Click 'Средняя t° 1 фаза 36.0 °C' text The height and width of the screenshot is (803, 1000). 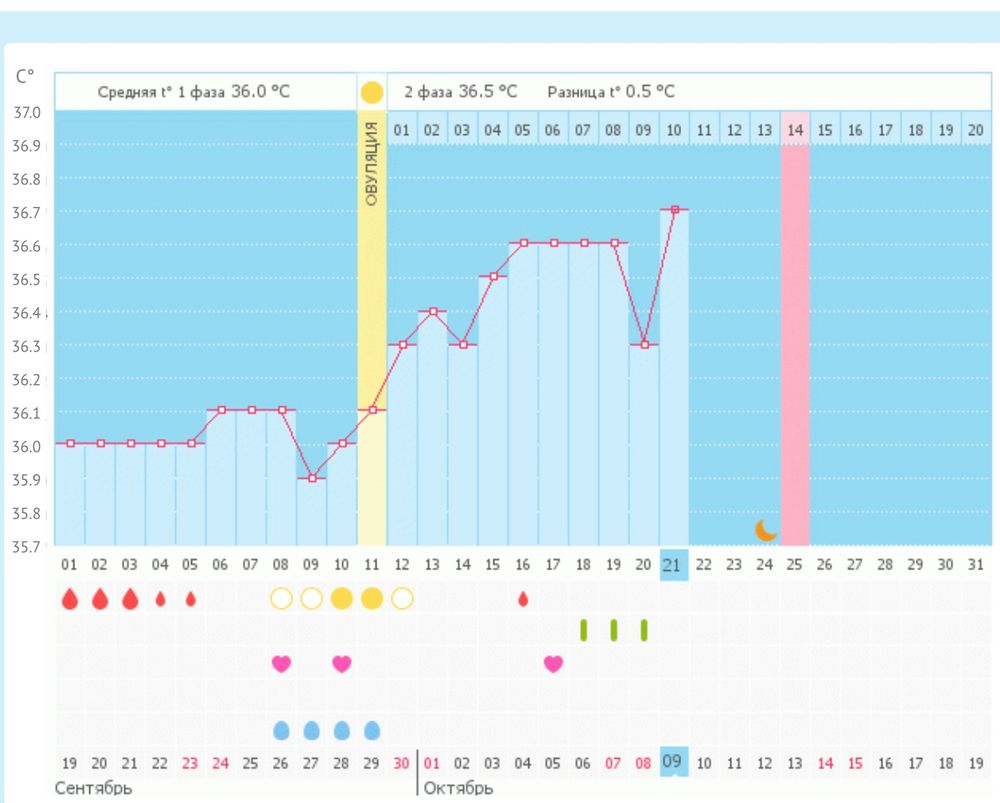(x=193, y=92)
